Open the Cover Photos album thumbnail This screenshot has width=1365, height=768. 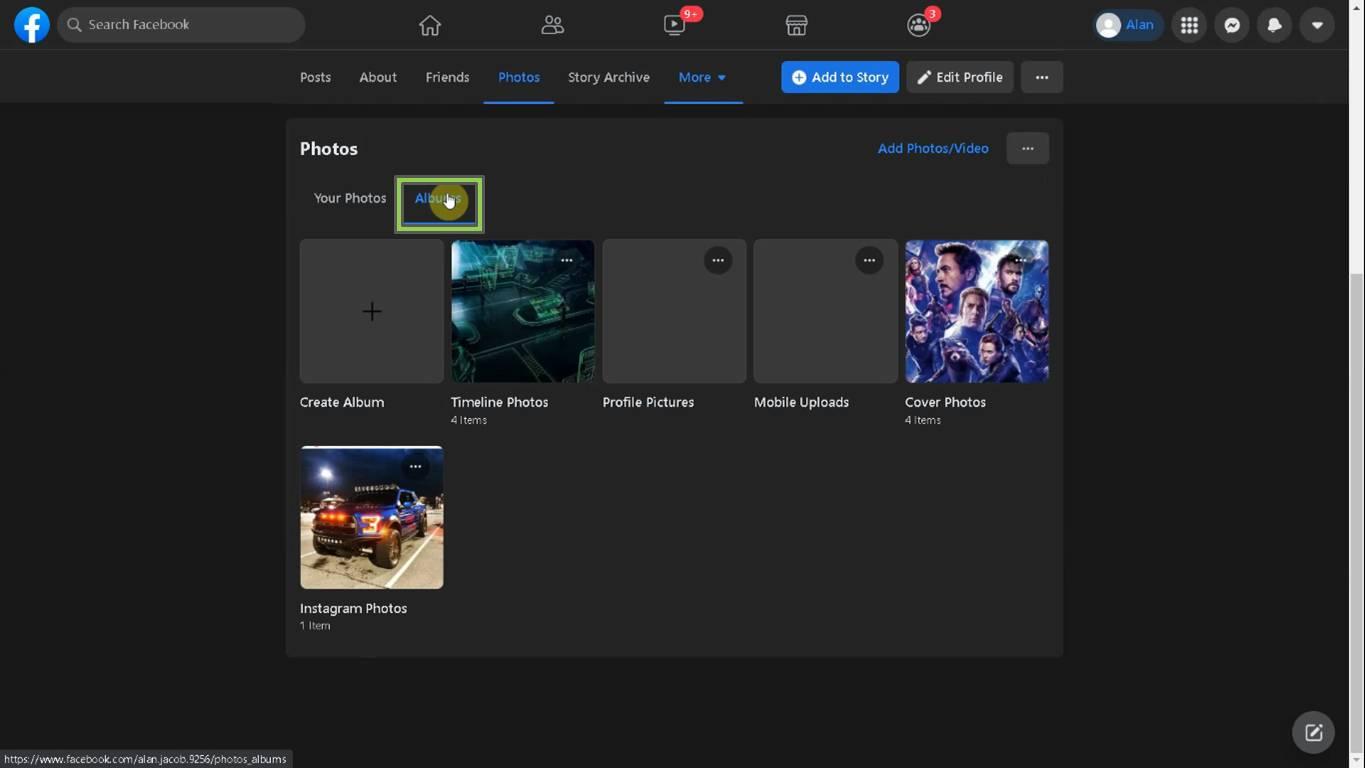tap(977, 311)
